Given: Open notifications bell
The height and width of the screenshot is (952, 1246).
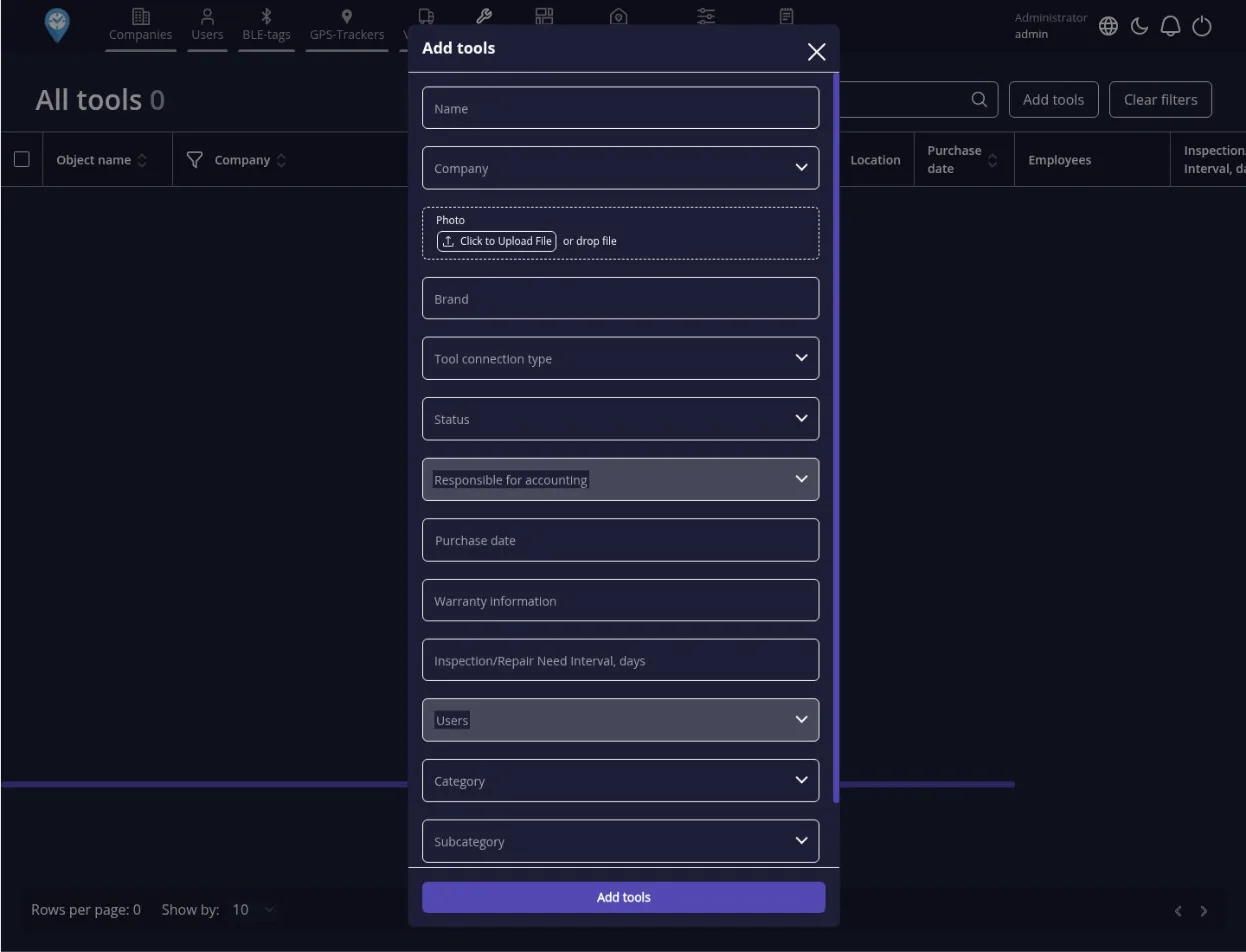Looking at the screenshot, I should tap(1170, 26).
